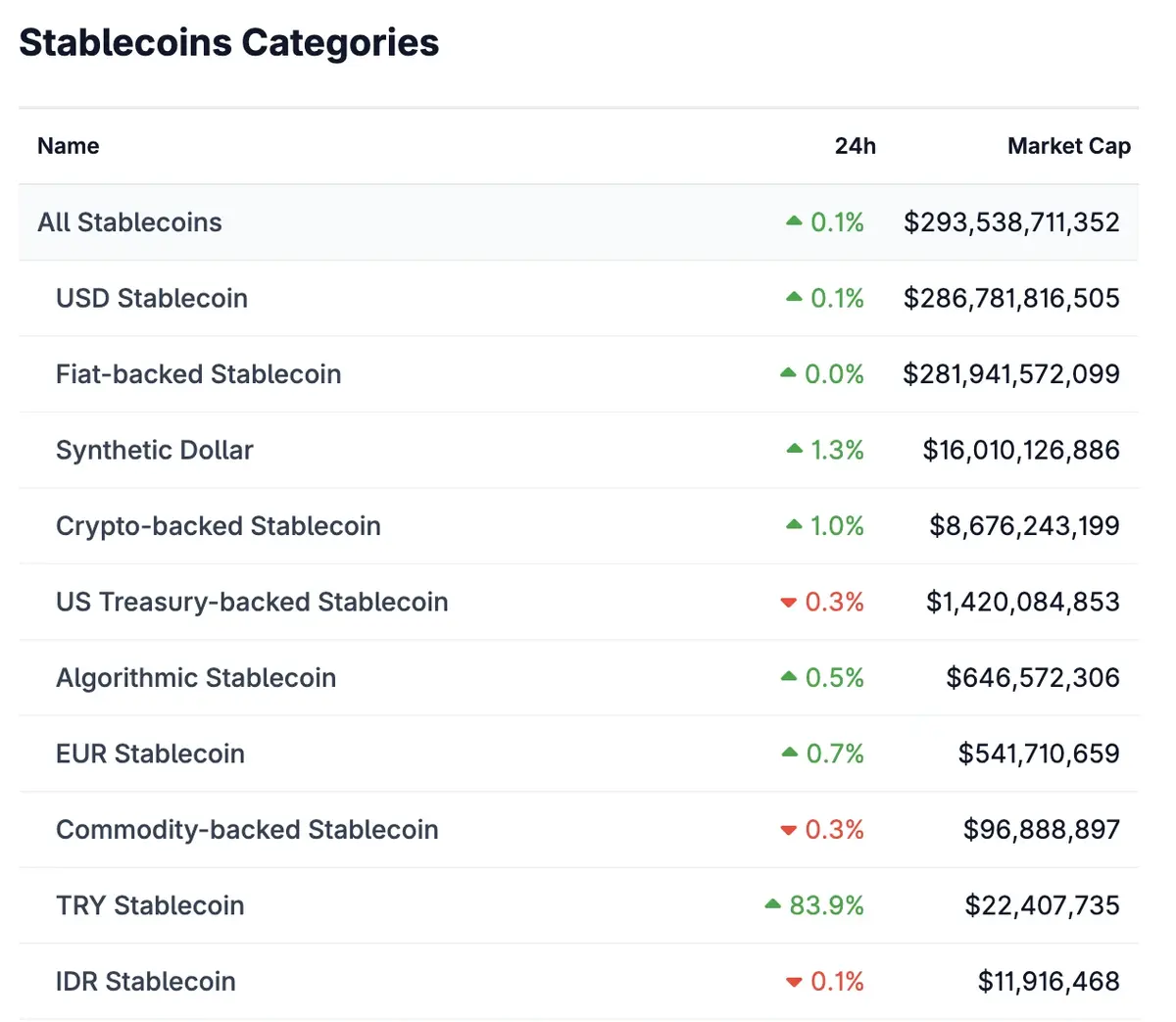This screenshot has height=1022, width=1176.
Task: Click the green up arrow for Algorithmic Stablecoin
Action: [789, 676]
